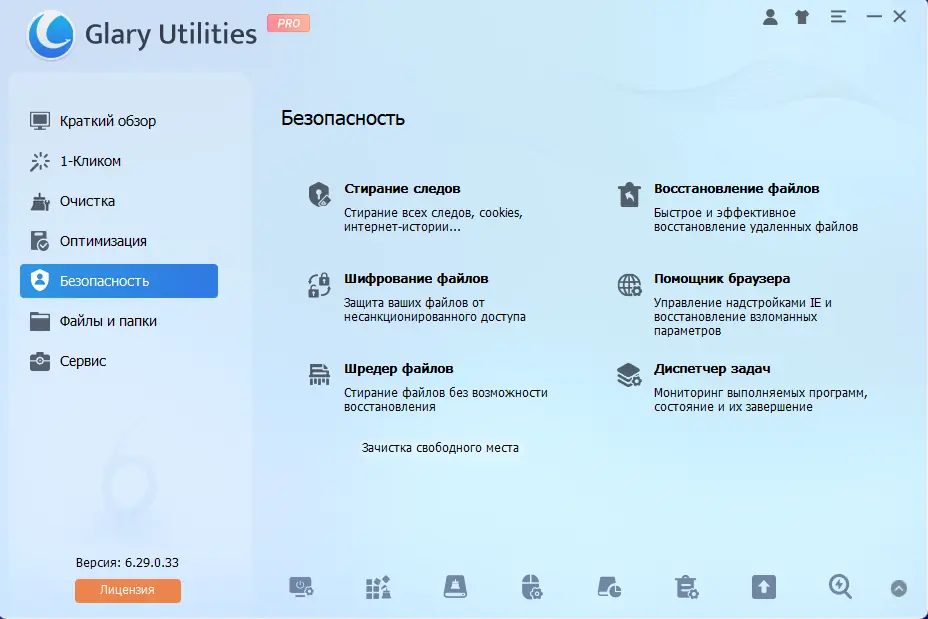Open the hamburger main menu
The width and height of the screenshot is (928, 619).
click(x=838, y=17)
